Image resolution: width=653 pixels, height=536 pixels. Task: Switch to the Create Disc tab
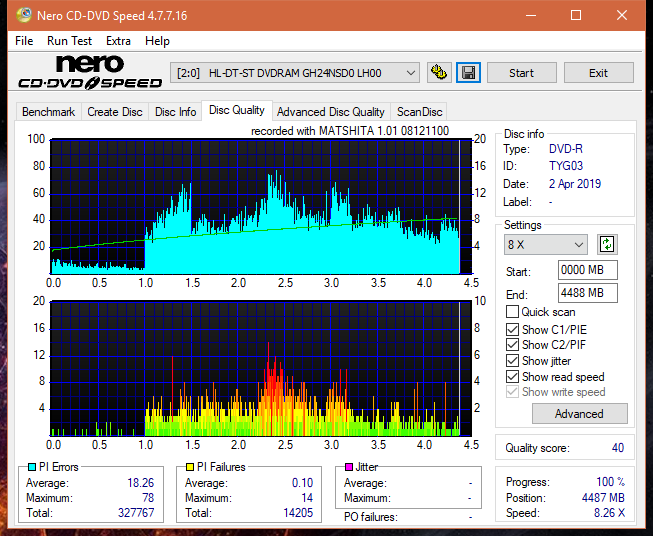coord(115,112)
